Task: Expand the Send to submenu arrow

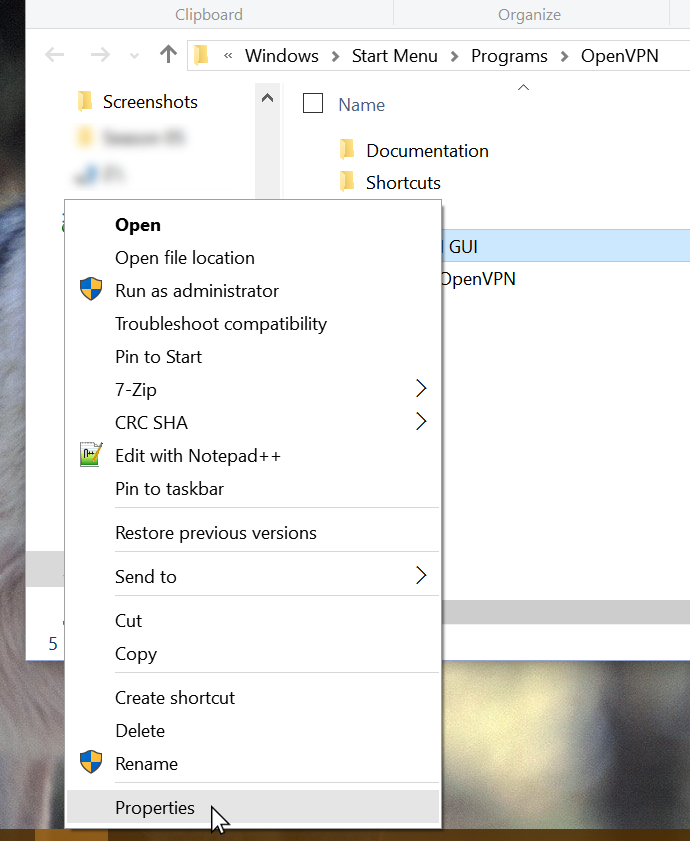Action: [x=421, y=576]
